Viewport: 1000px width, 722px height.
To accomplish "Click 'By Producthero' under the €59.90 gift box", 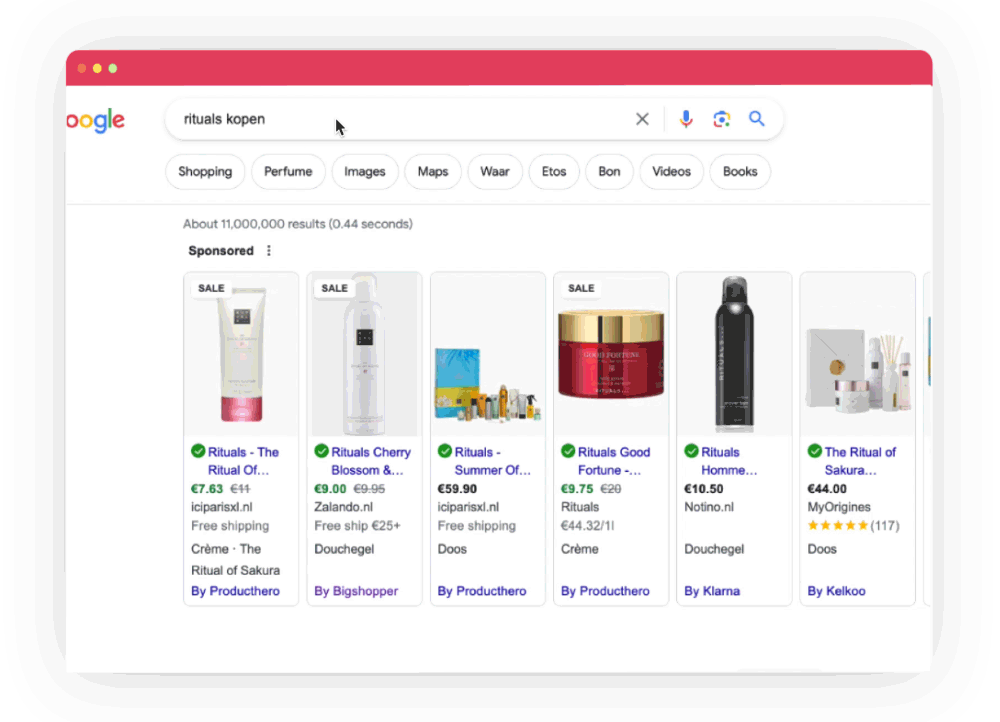I will [x=482, y=591].
